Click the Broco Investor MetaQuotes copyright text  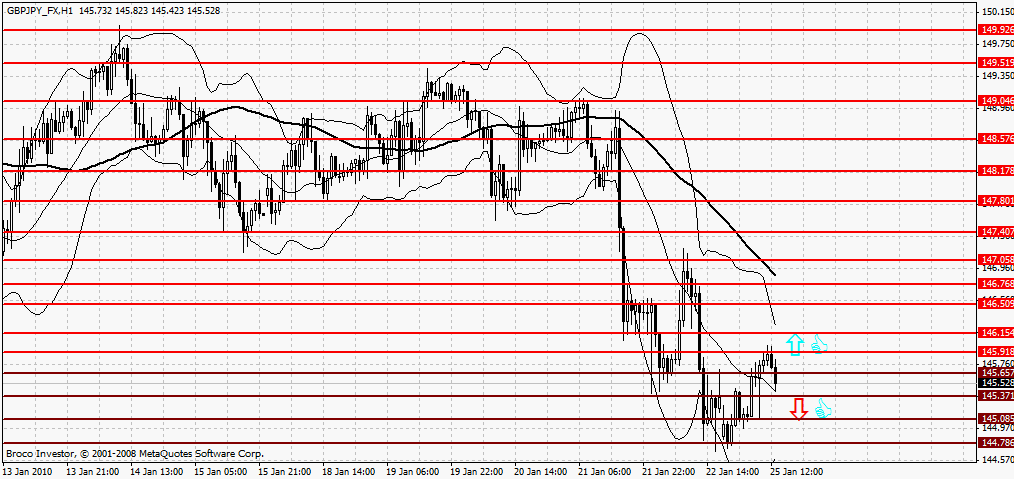point(135,453)
